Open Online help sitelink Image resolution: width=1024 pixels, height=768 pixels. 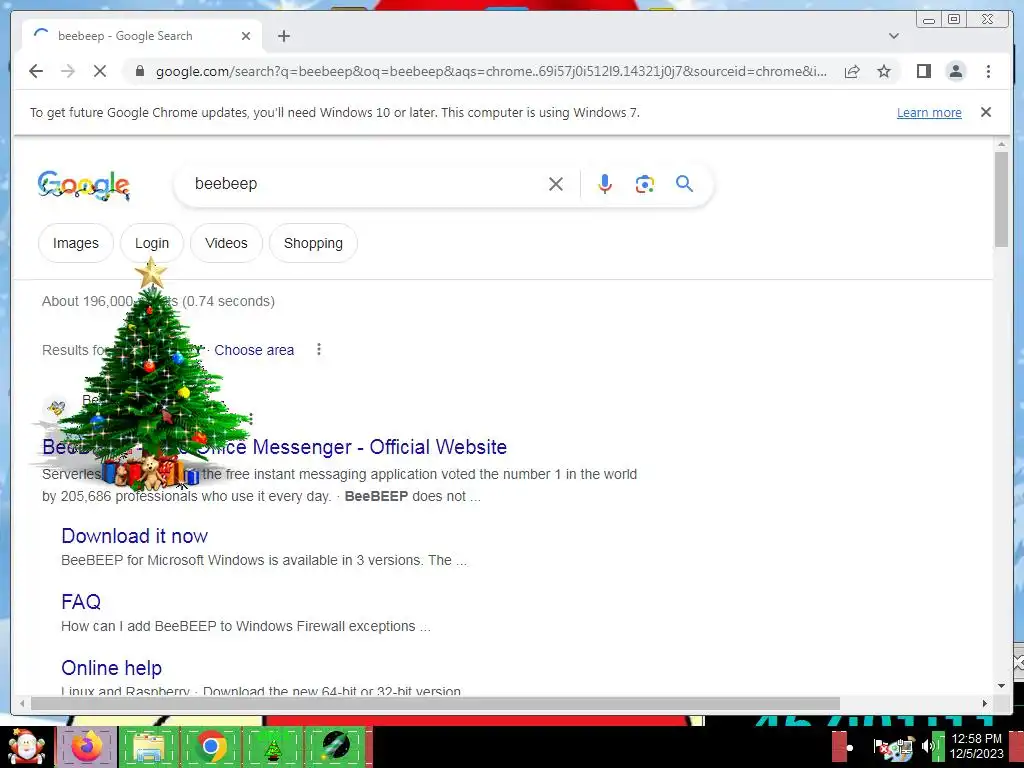point(112,668)
